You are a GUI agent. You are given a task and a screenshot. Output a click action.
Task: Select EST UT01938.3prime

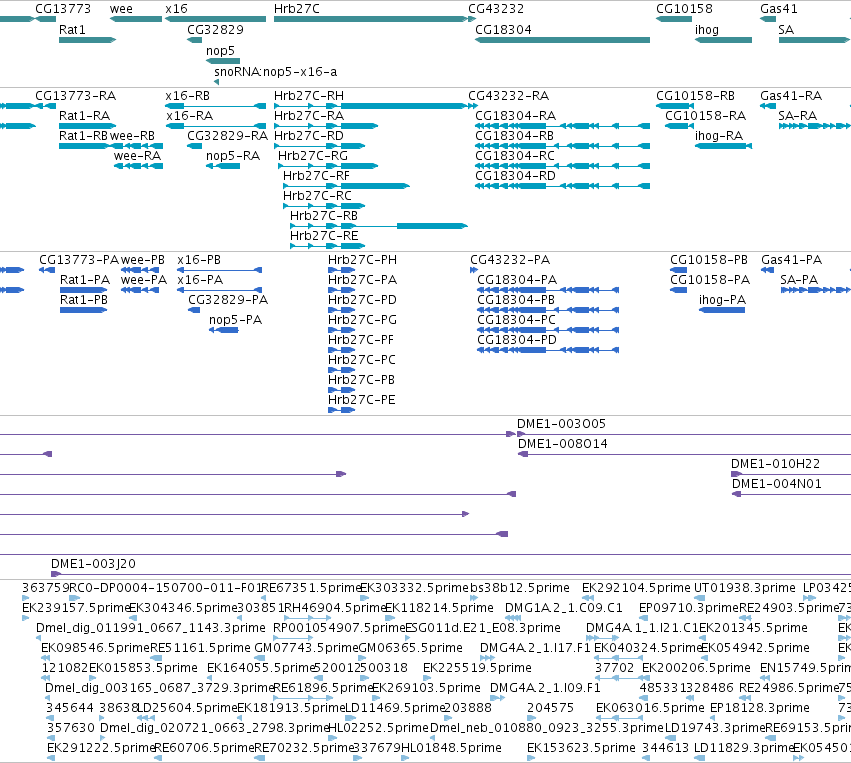(700, 598)
